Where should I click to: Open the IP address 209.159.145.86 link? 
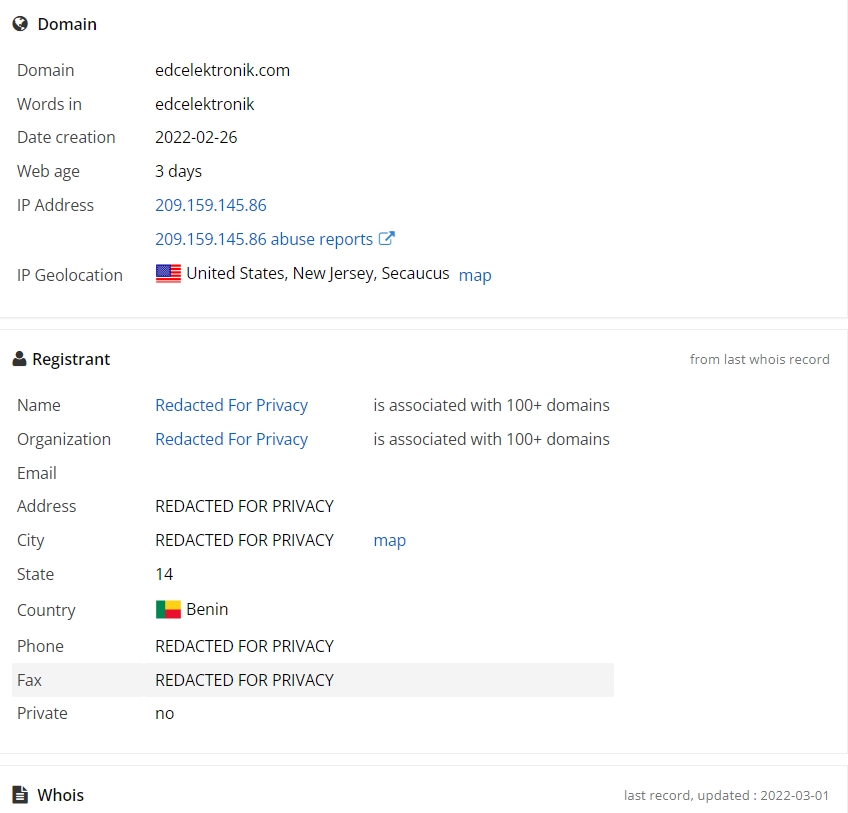(210, 205)
